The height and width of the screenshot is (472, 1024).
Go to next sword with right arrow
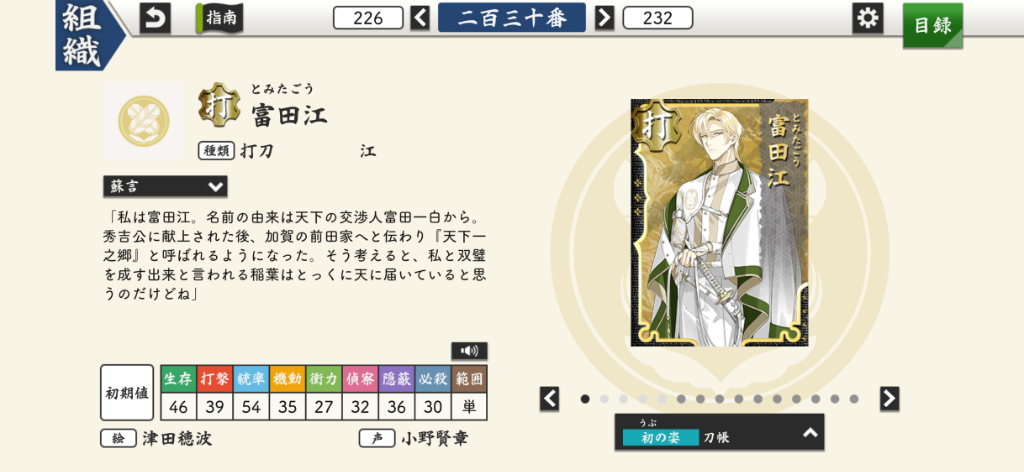click(605, 18)
